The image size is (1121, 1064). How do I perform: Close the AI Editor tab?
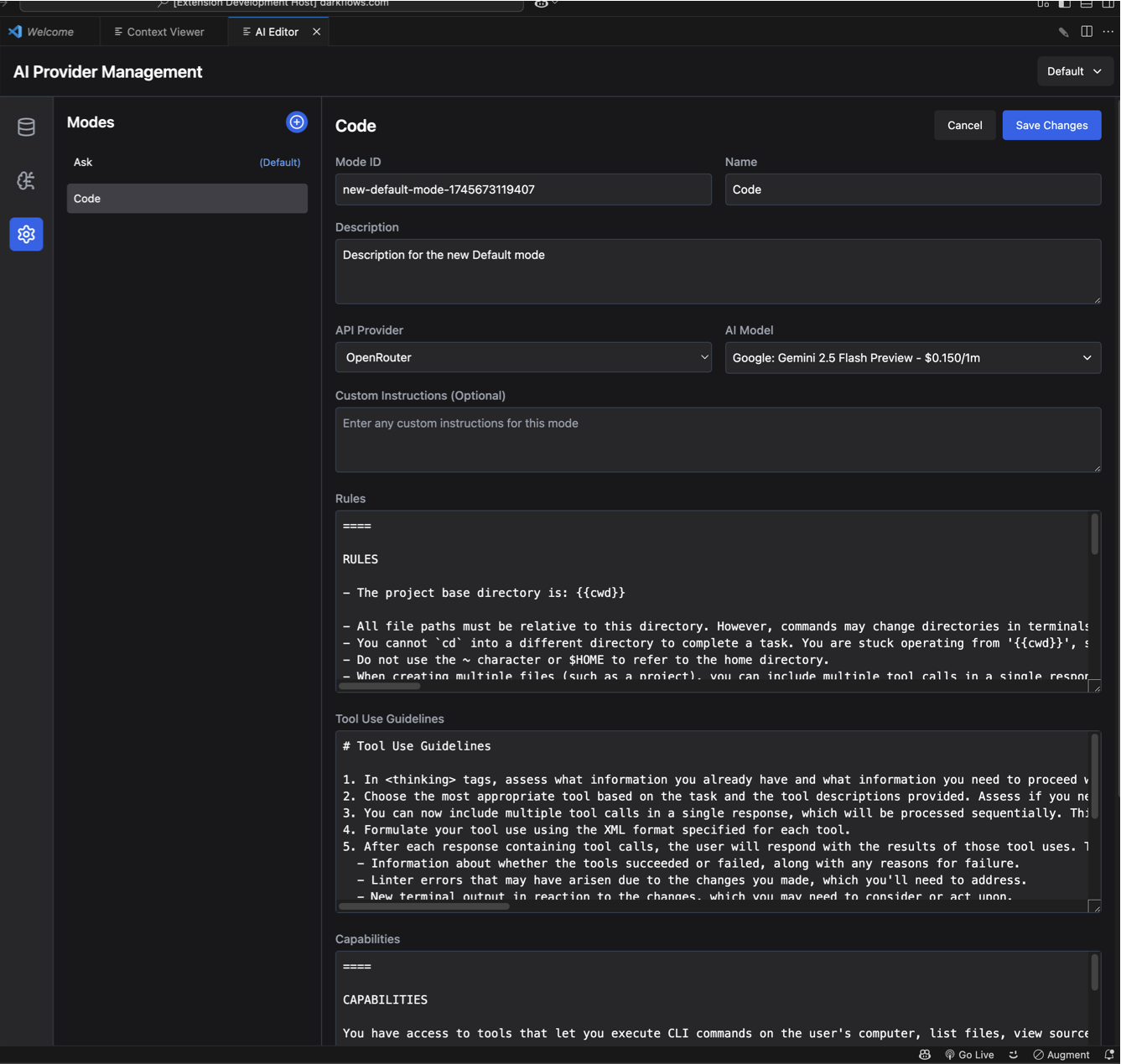(x=316, y=32)
